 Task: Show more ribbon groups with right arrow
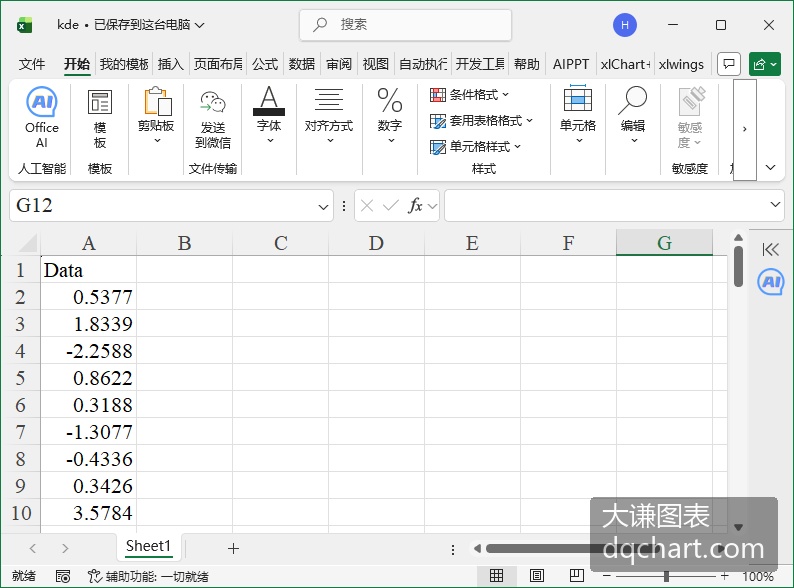[744, 129]
